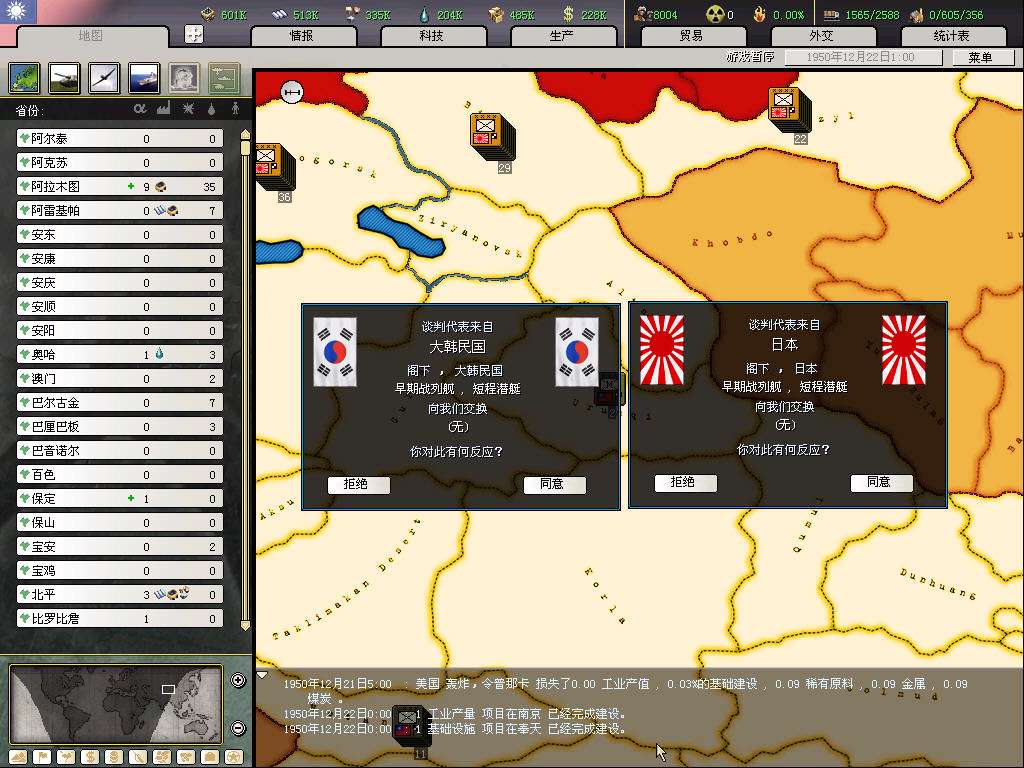Zoom out with the minimap minus button
1024x768 pixels.
(238, 728)
